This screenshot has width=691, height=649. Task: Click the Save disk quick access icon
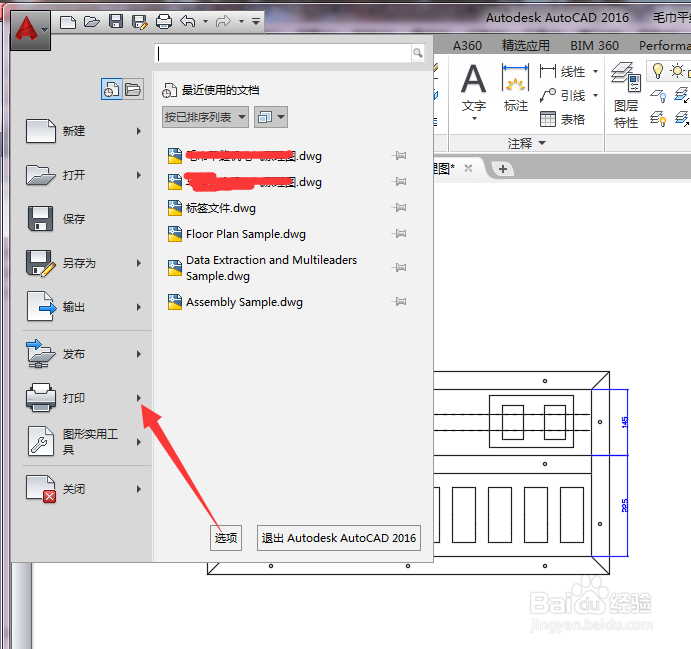116,21
